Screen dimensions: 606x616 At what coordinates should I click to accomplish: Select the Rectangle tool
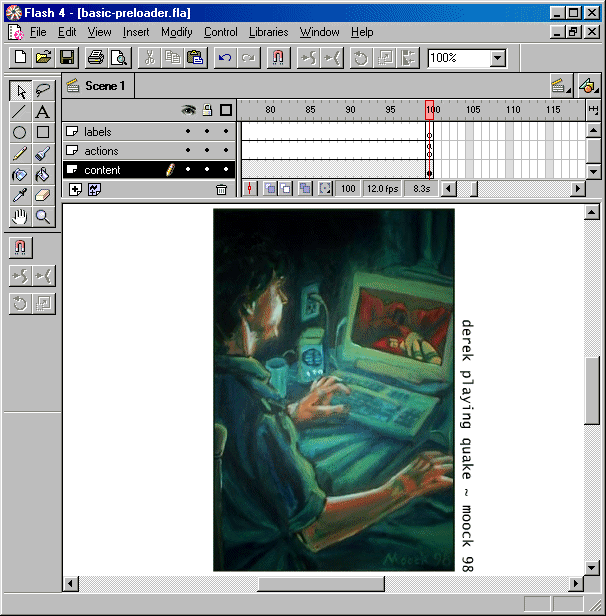[x=43, y=132]
